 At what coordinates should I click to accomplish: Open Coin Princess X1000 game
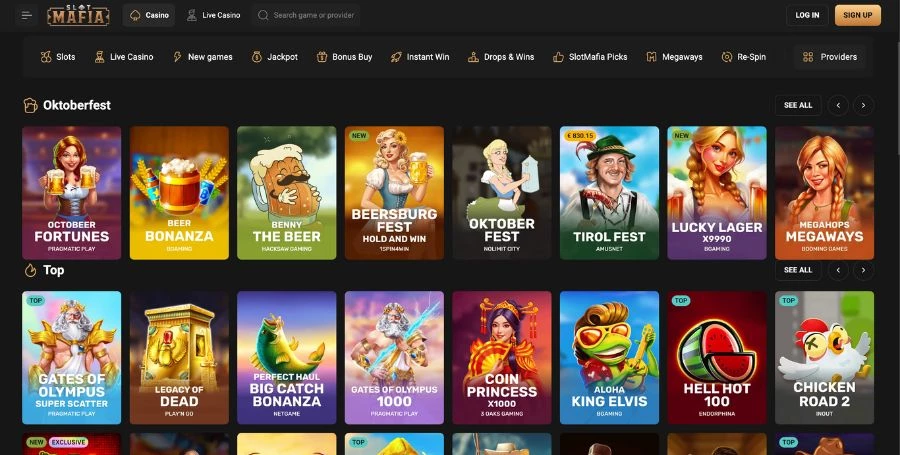[x=502, y=357]
